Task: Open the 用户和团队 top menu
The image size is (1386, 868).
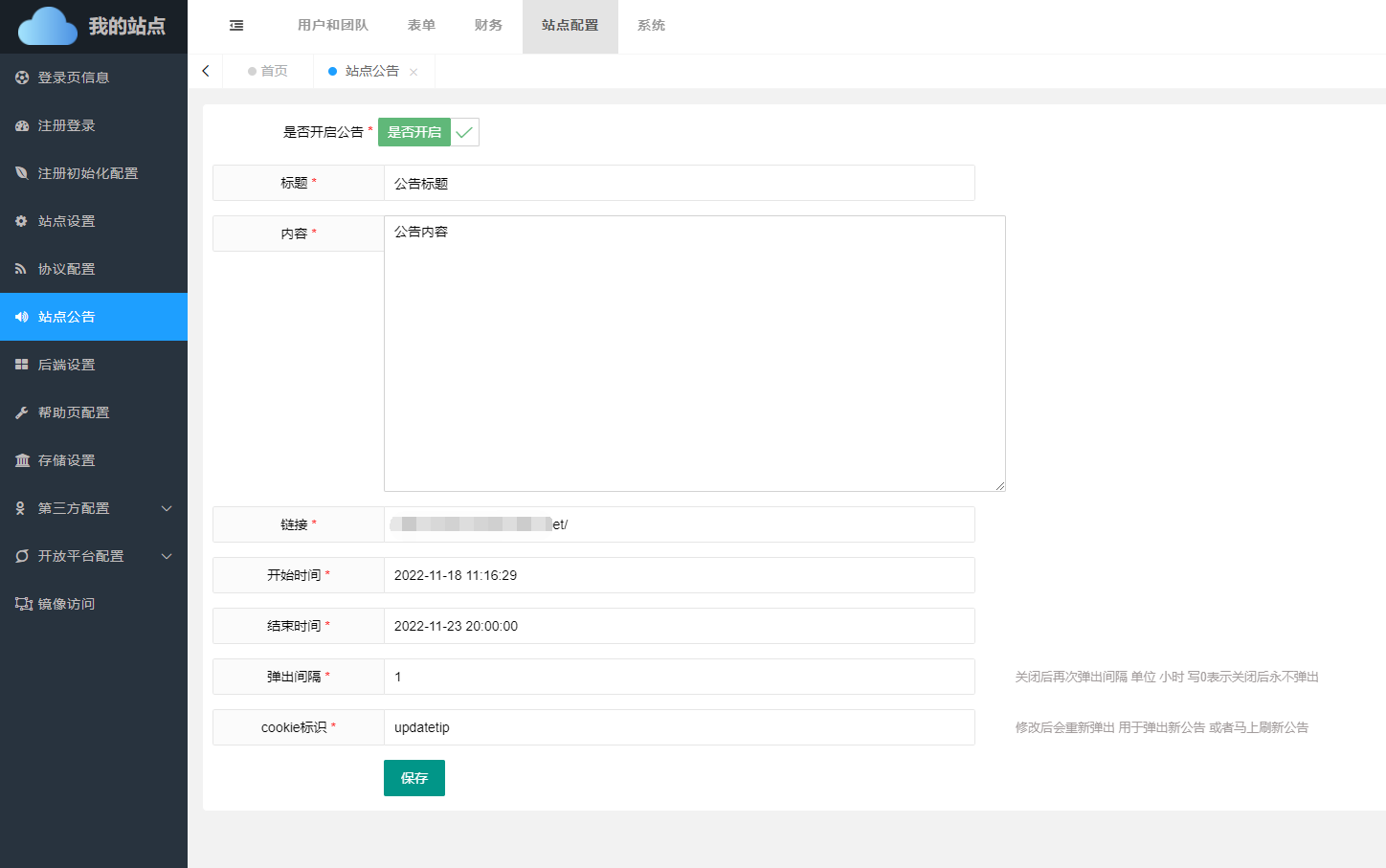Action: coord(332,26)
